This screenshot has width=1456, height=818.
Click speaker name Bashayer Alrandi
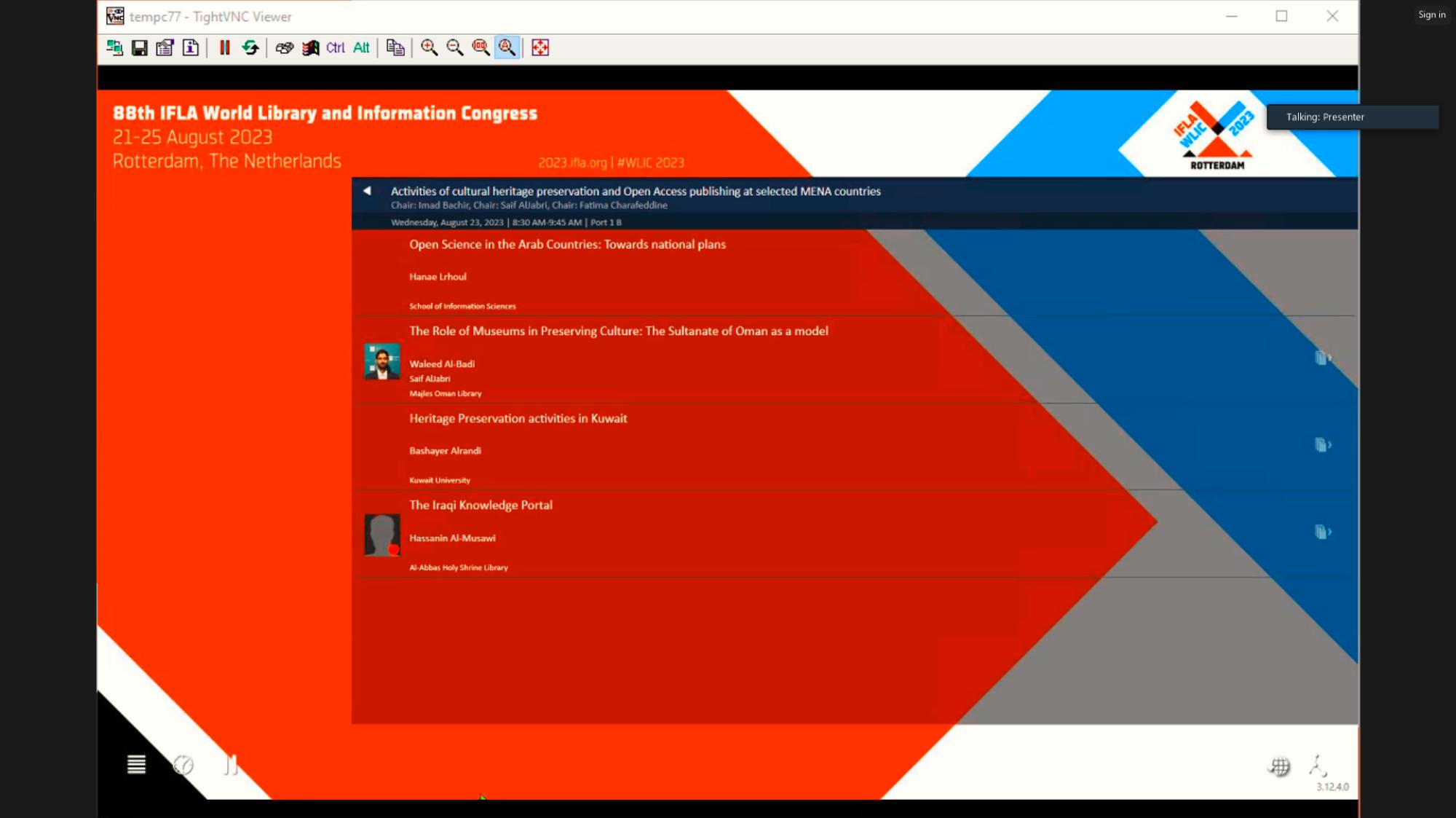[445, 451]
